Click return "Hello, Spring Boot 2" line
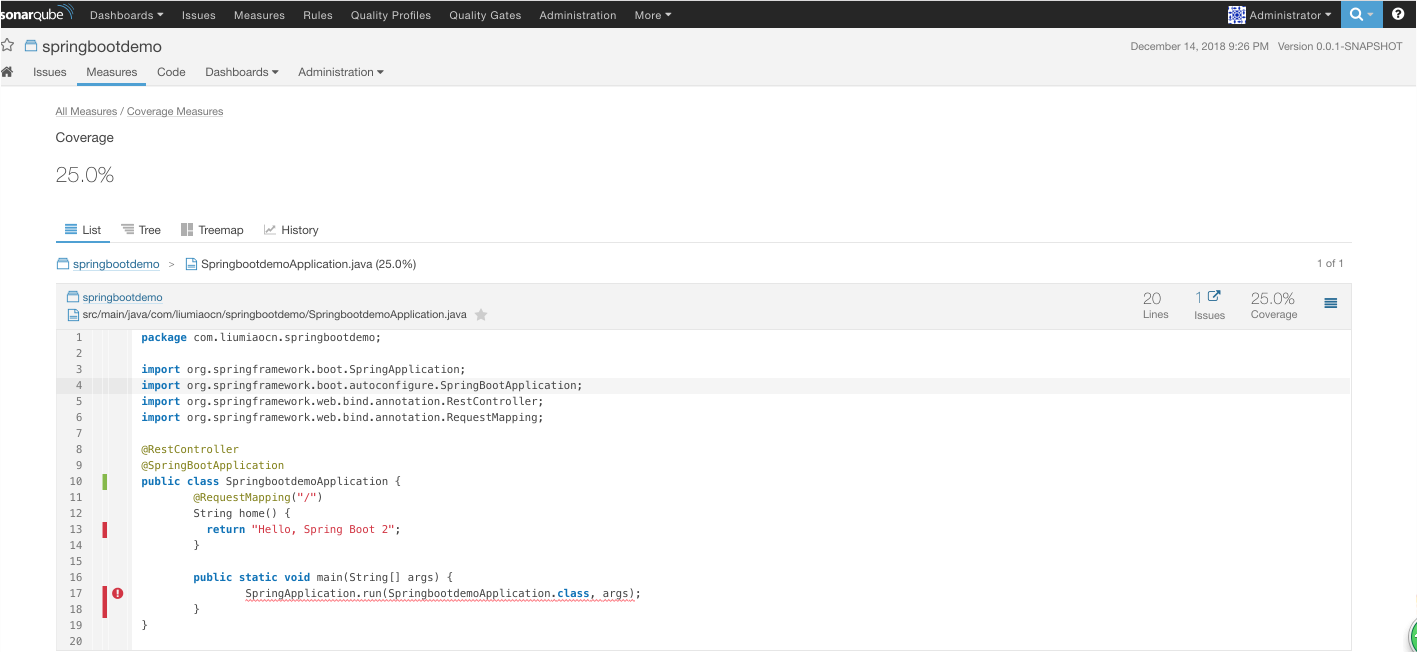This screenshot has height=652, width=1417. 303,529
